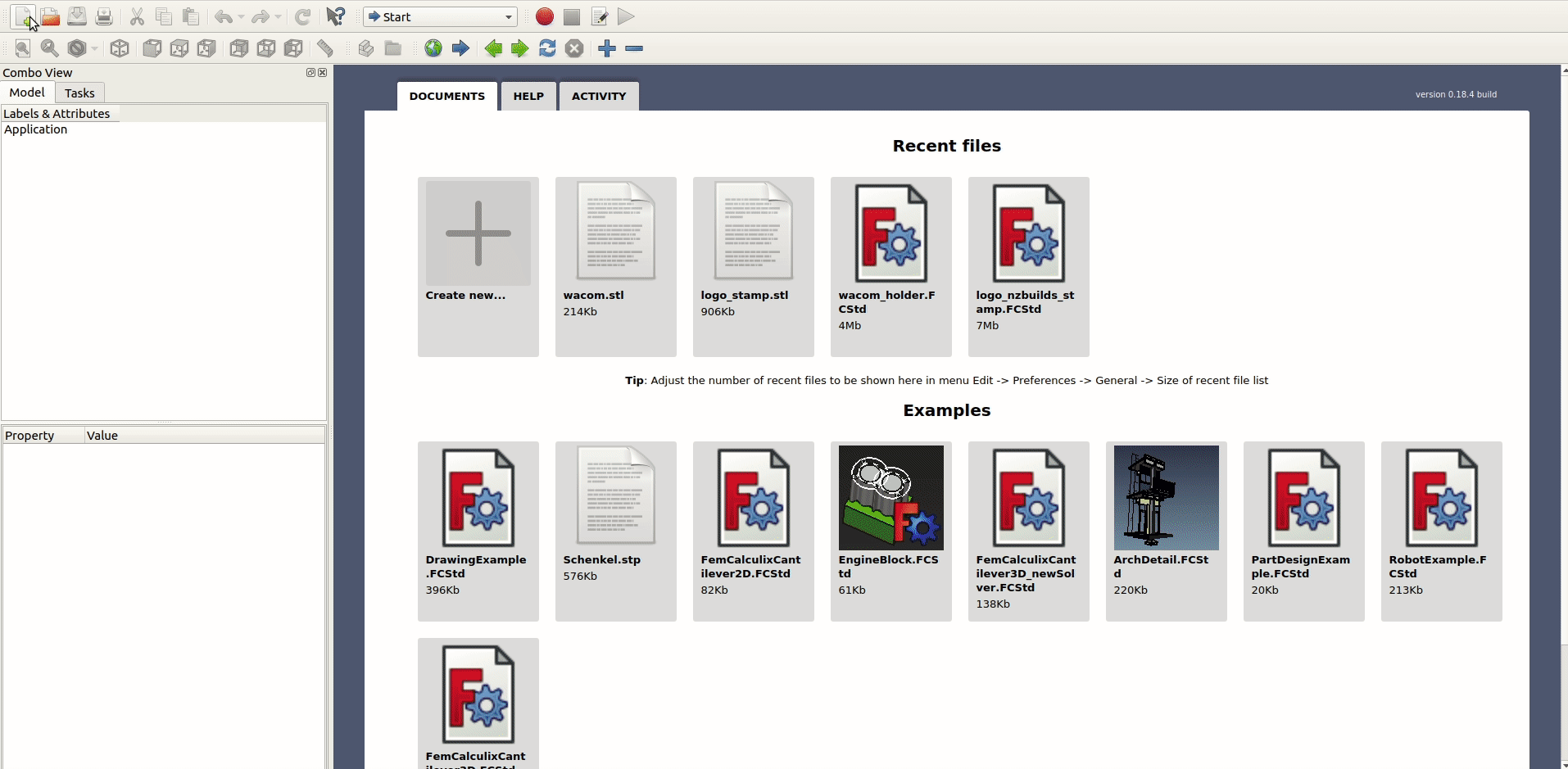The width and height of the screenshot is (1568, 769).
Task: Choose the draw style icon
Action: point(77,48)
